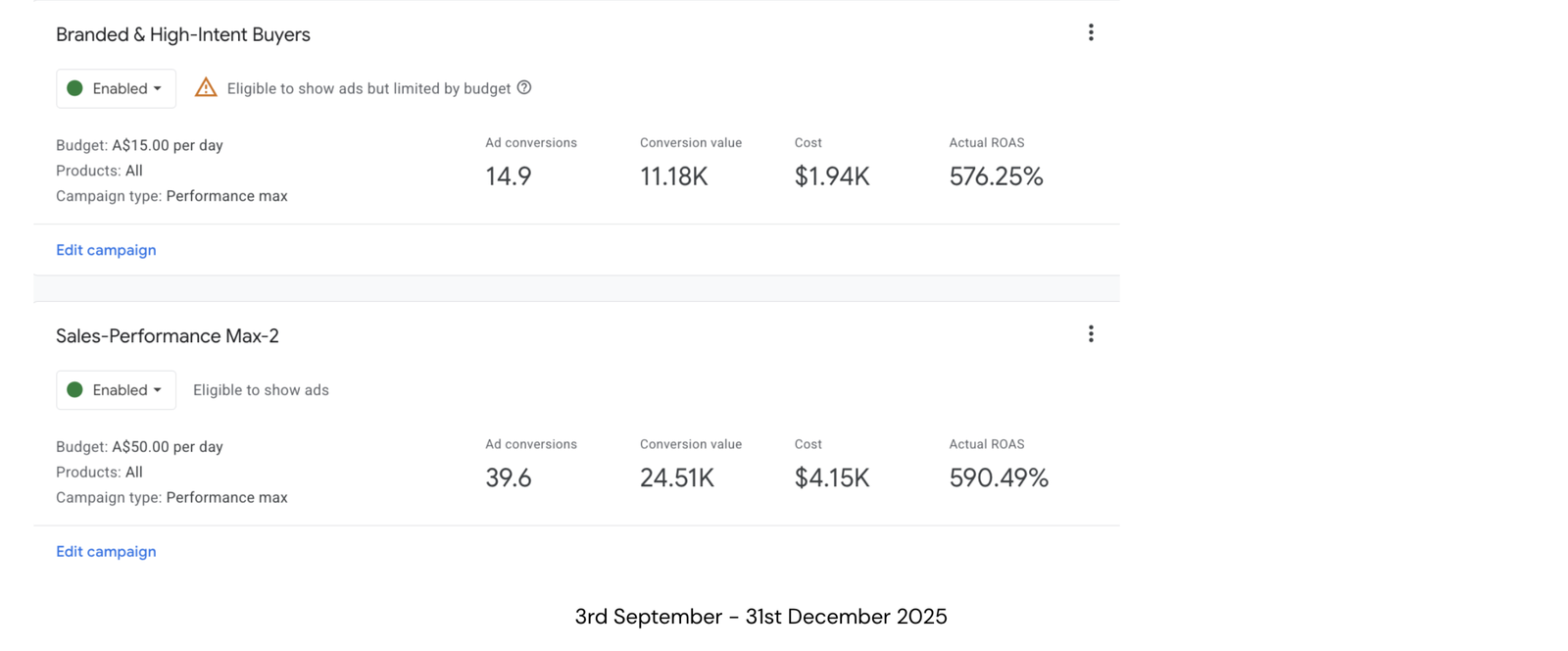The height and width of the screenshot is (651, 1568).
Task: Click the Sales-Performance Max-2 campaign title
Action: tap(168, 336)
